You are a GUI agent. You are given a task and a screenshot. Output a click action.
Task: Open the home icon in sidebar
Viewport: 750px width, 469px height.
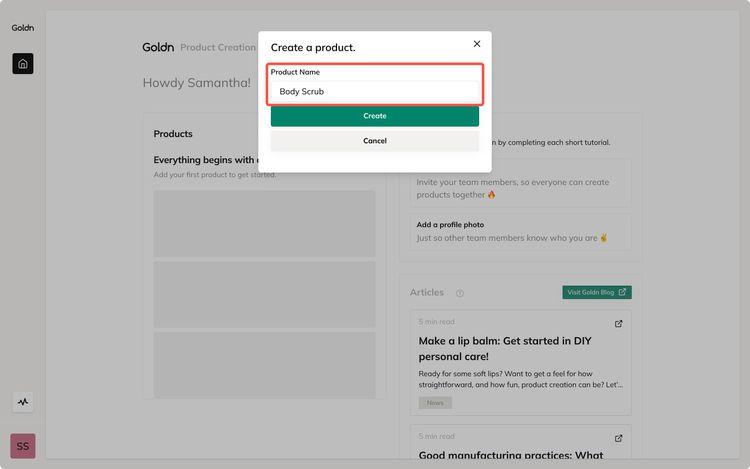(x=23, y=64)
